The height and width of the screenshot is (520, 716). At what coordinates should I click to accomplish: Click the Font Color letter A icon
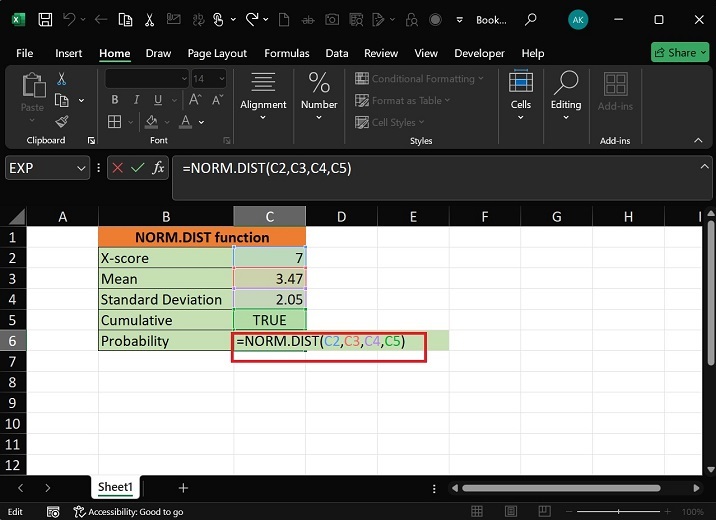click(185, 121)
